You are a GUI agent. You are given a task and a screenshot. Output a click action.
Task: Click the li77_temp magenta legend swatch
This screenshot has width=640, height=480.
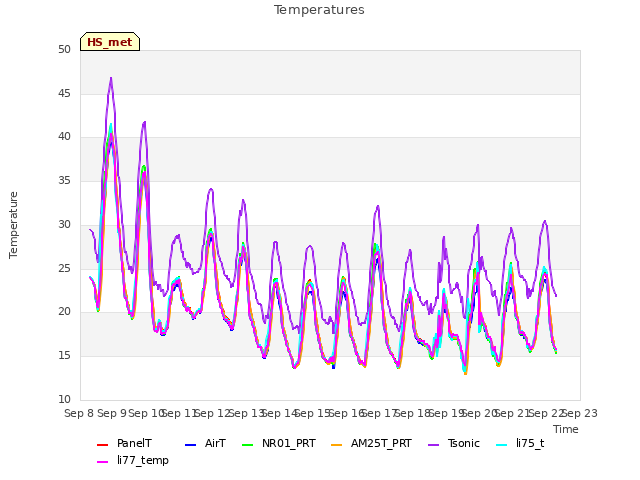[x=102, y=462]
